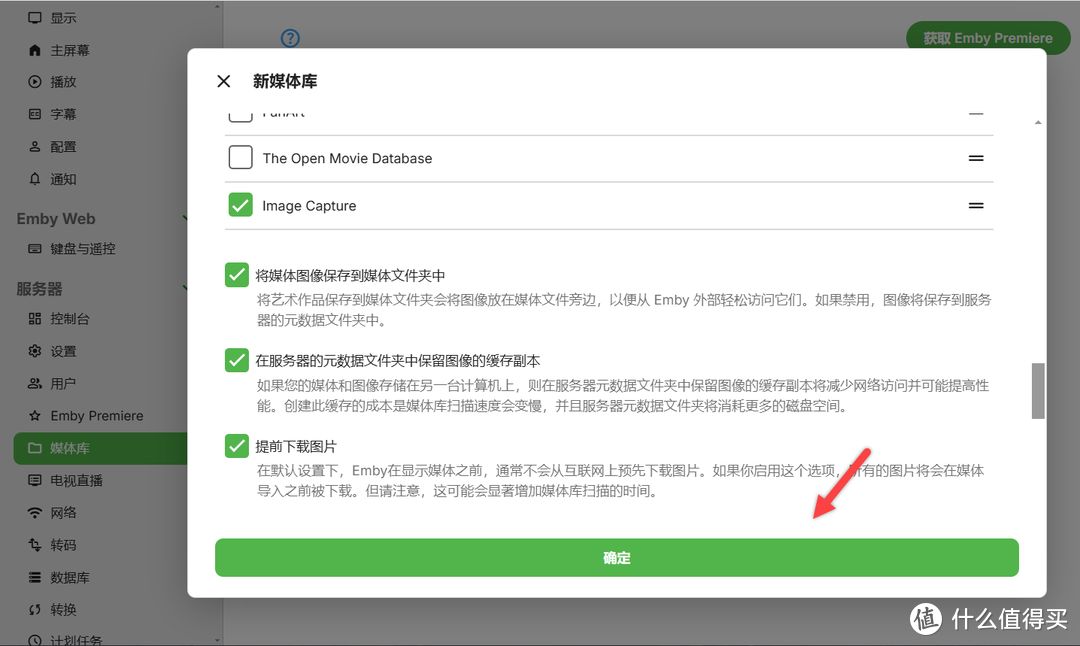1080x646 pixels.
Task: Click the 网络 wifi icon
Action: [x=34, y=513]
